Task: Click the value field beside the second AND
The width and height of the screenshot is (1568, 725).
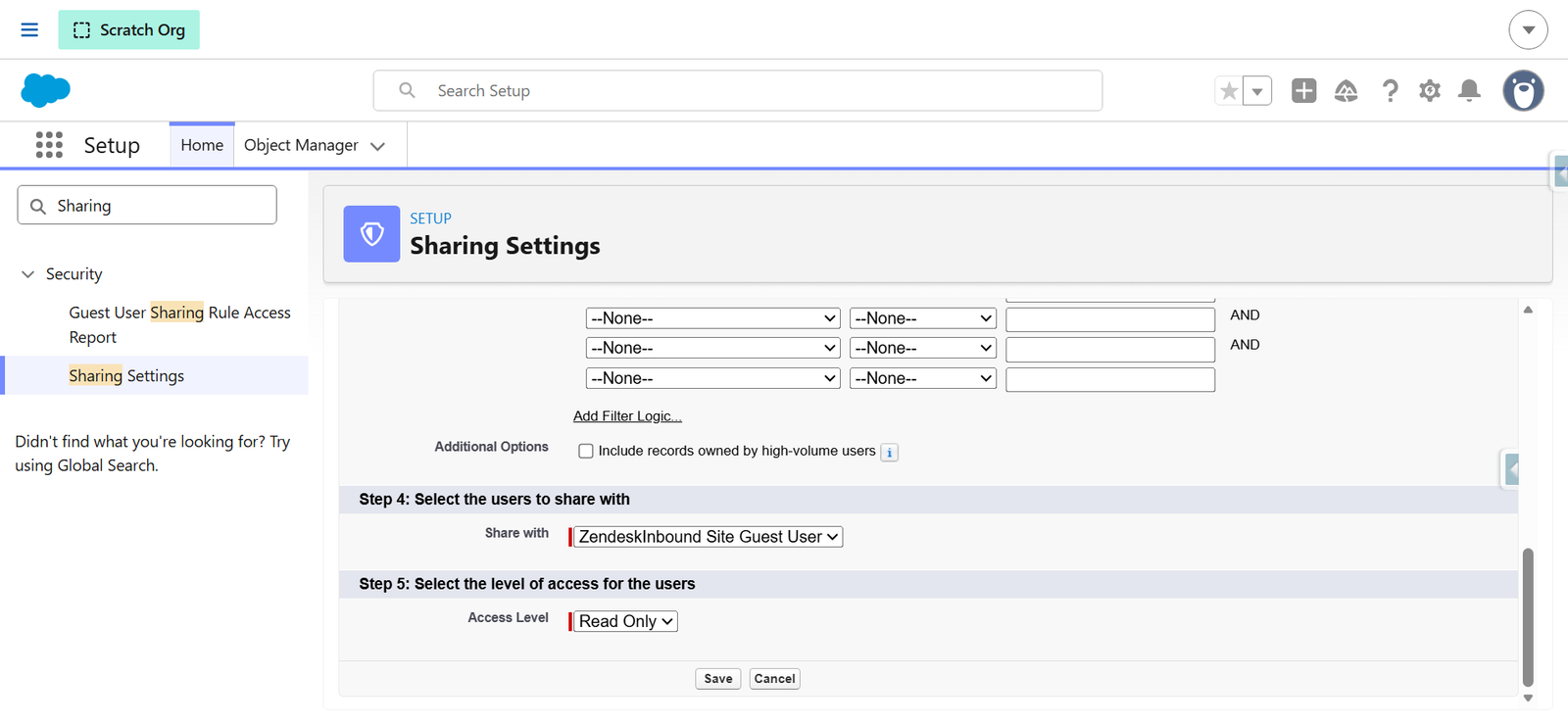Action: tap(1110, 350)
